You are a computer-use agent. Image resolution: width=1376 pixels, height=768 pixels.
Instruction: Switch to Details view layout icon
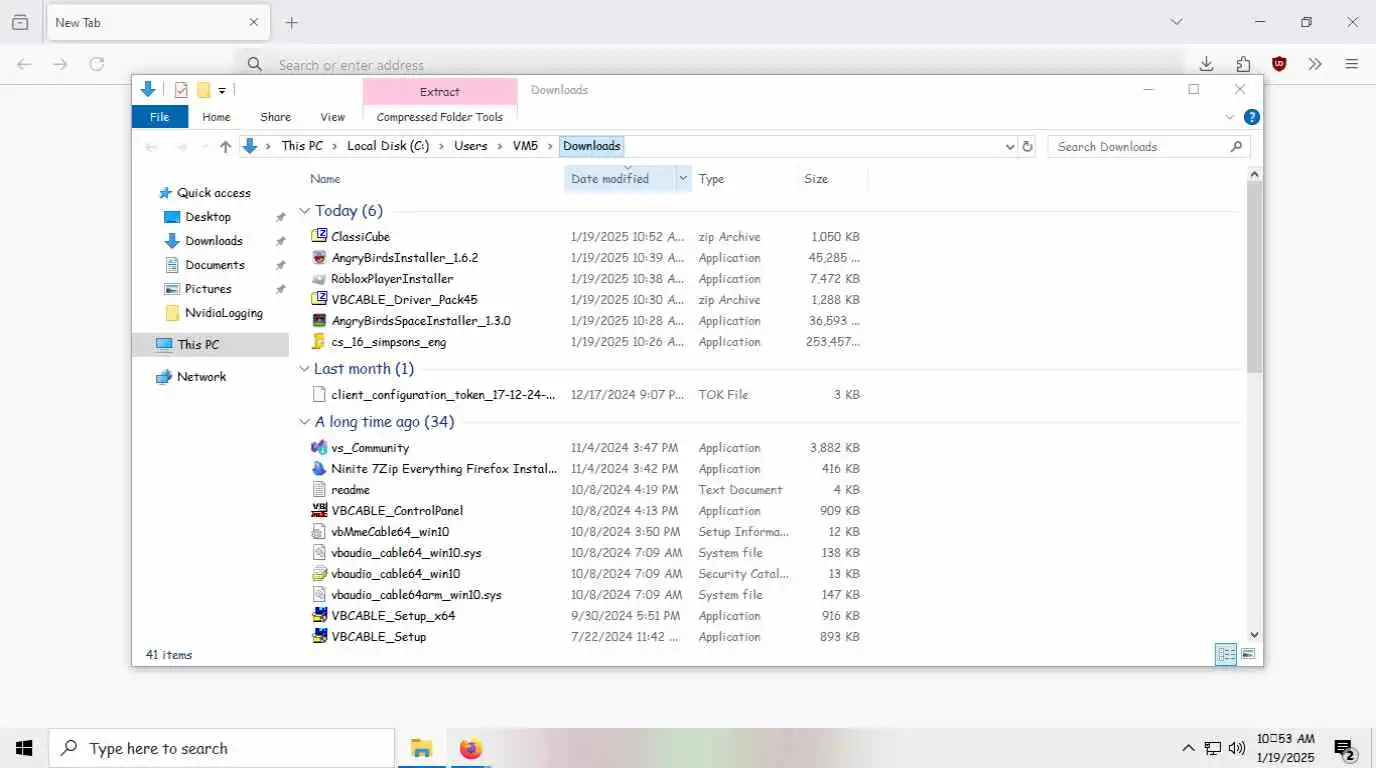click(x=1225, y=655)
